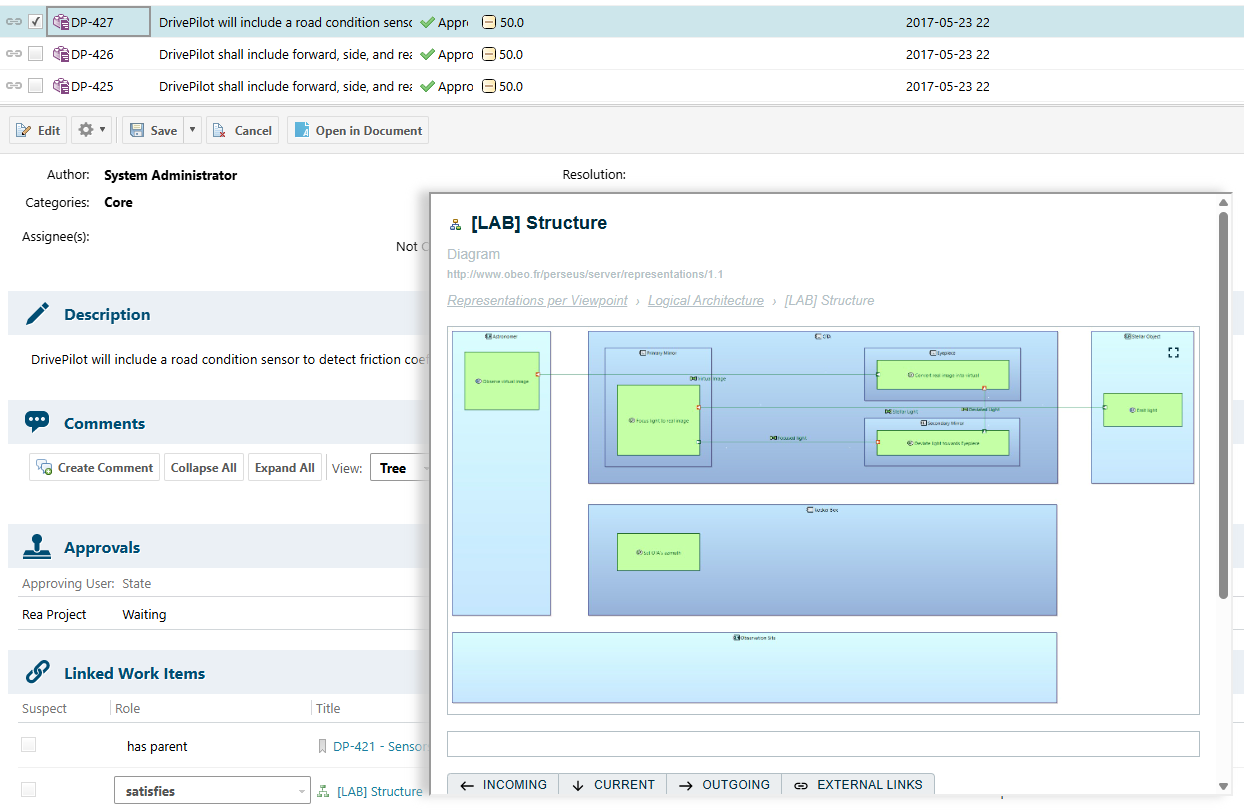Click the fullscreen icon on the diagram preview
This screenshot has height=812, width=1244.
tap(1174, 352)
